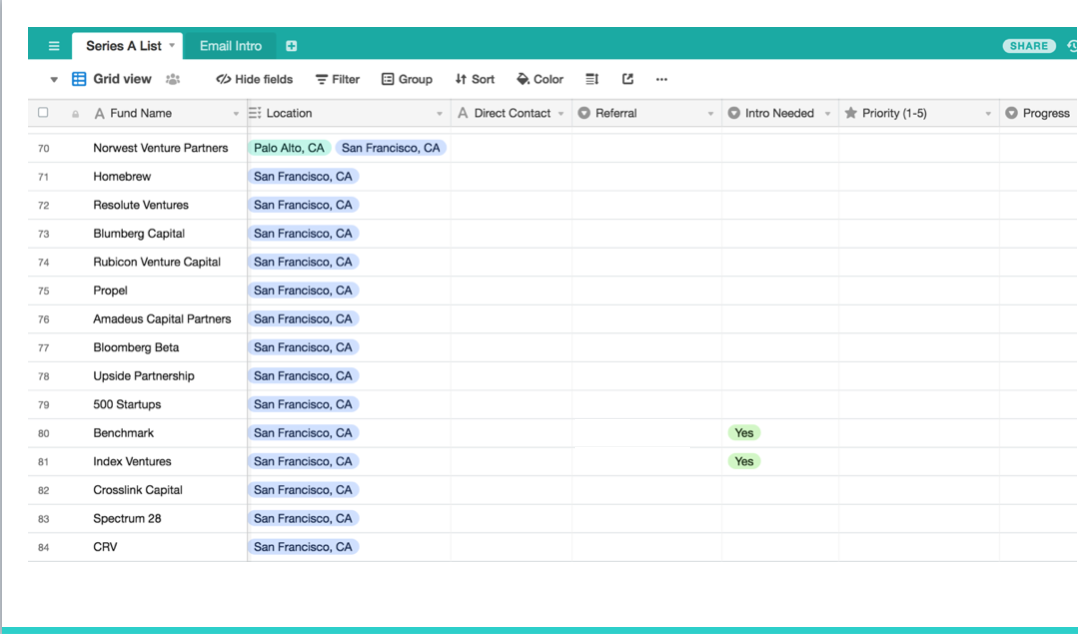Click the Fund Name text field icon
The width and height of the screenshot is (1078, 634).
[x=100, y=113]
